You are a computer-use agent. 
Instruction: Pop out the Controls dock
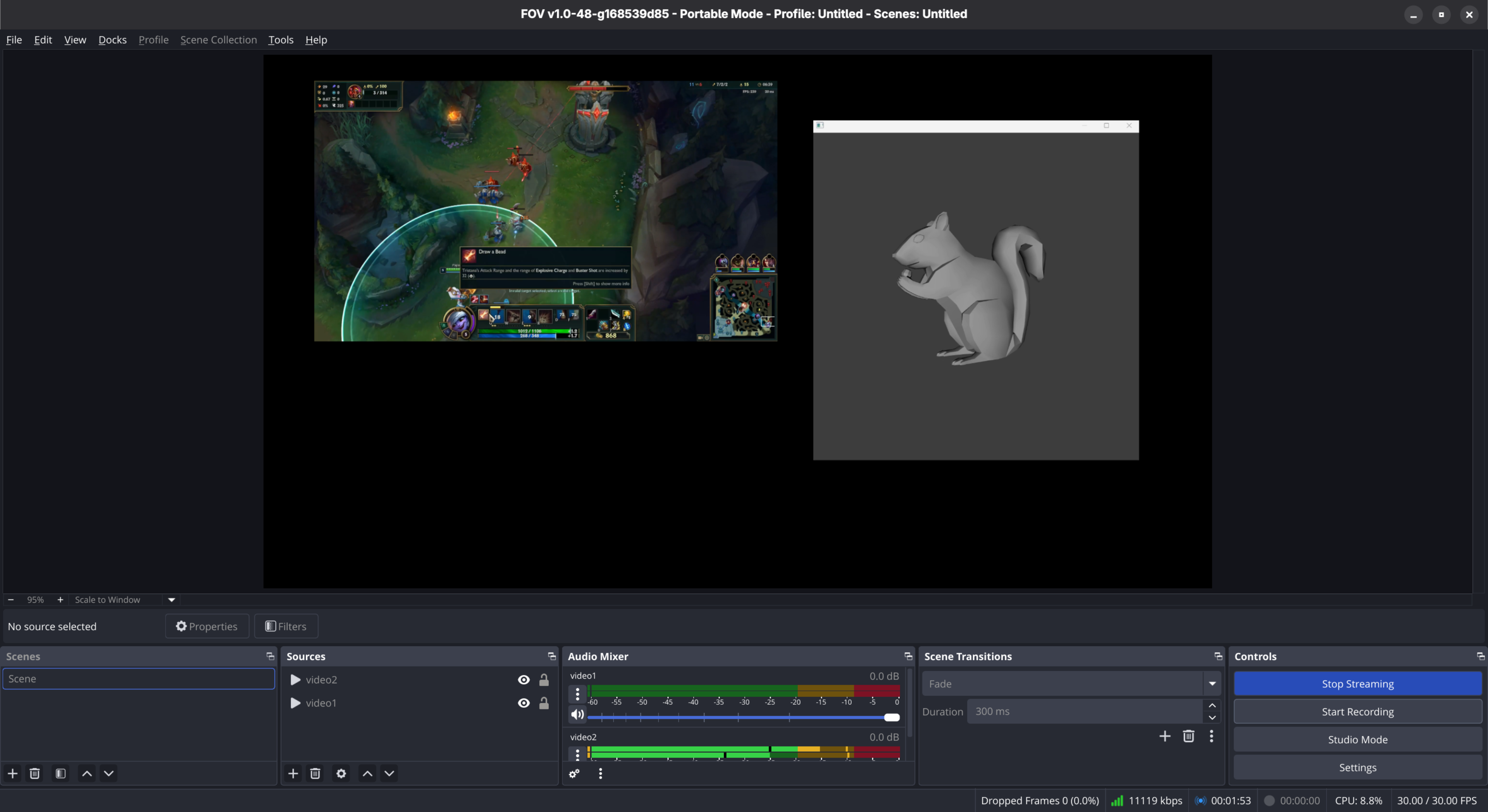tap(1481, 656)
